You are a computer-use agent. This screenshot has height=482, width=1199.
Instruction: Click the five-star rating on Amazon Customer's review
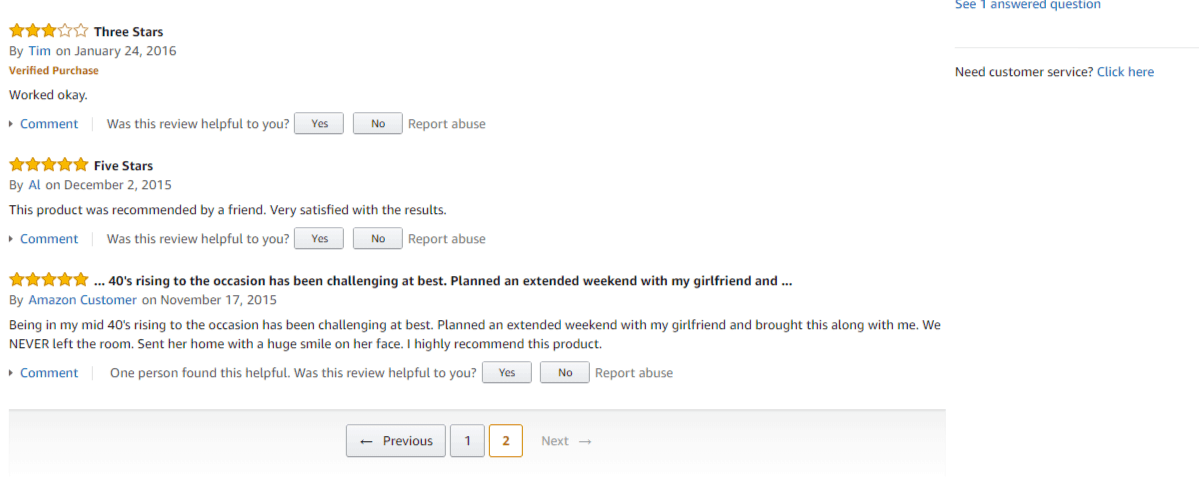[48, 279]
